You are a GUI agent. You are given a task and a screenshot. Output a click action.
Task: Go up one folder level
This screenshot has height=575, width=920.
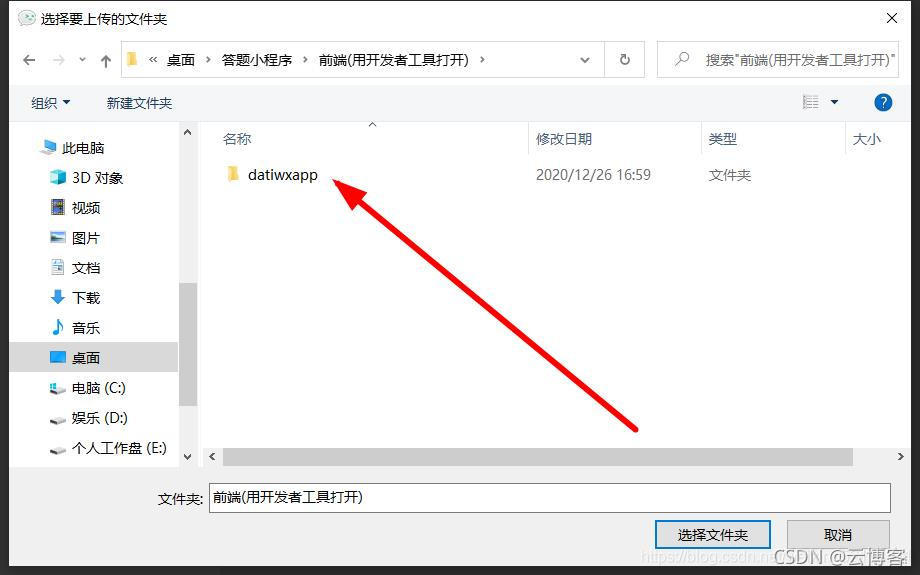(x=106, y=60)
